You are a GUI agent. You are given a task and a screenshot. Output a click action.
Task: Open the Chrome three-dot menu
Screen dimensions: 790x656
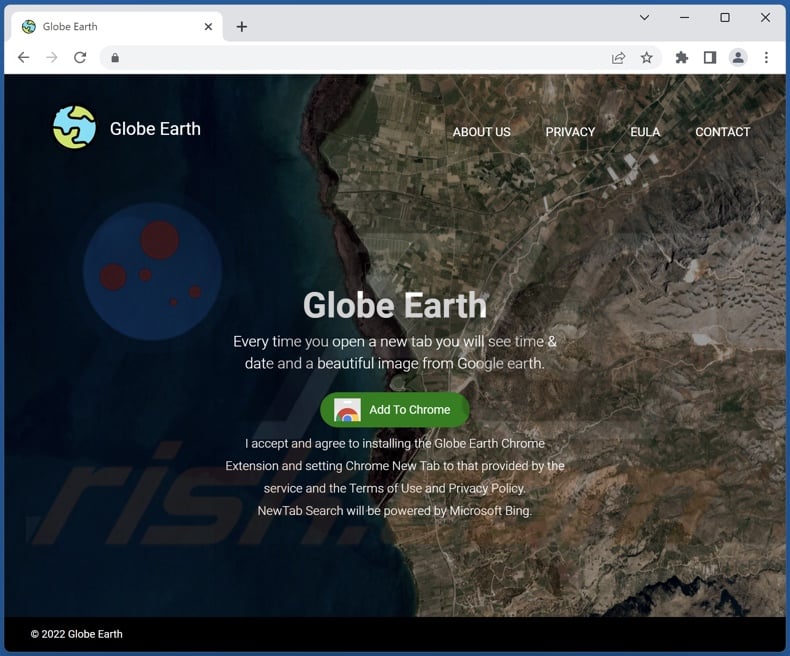[766, 58]
